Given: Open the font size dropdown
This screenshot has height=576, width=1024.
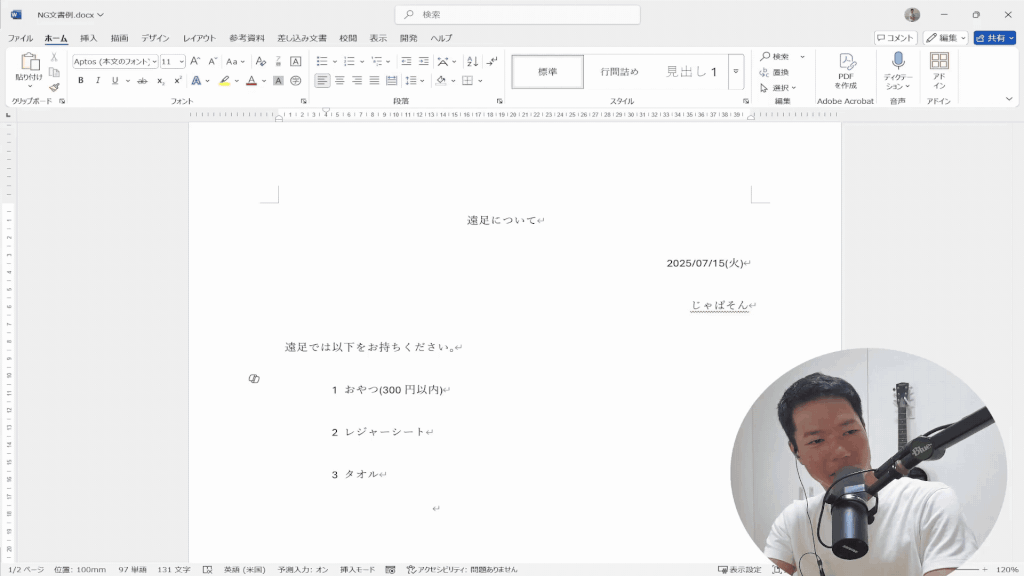Looking at the screenshot, I should [x=182, y=61].
